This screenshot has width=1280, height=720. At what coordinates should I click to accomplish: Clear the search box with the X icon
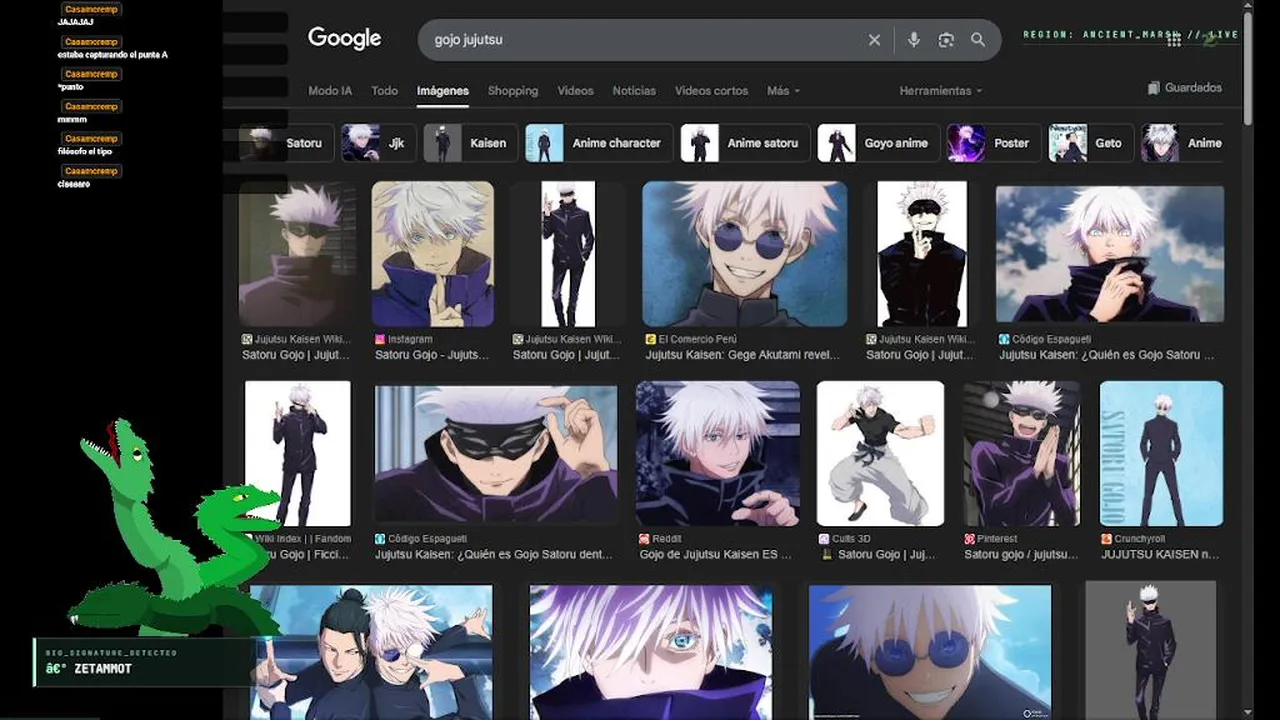pyautogui.click(x=874, y=40)
